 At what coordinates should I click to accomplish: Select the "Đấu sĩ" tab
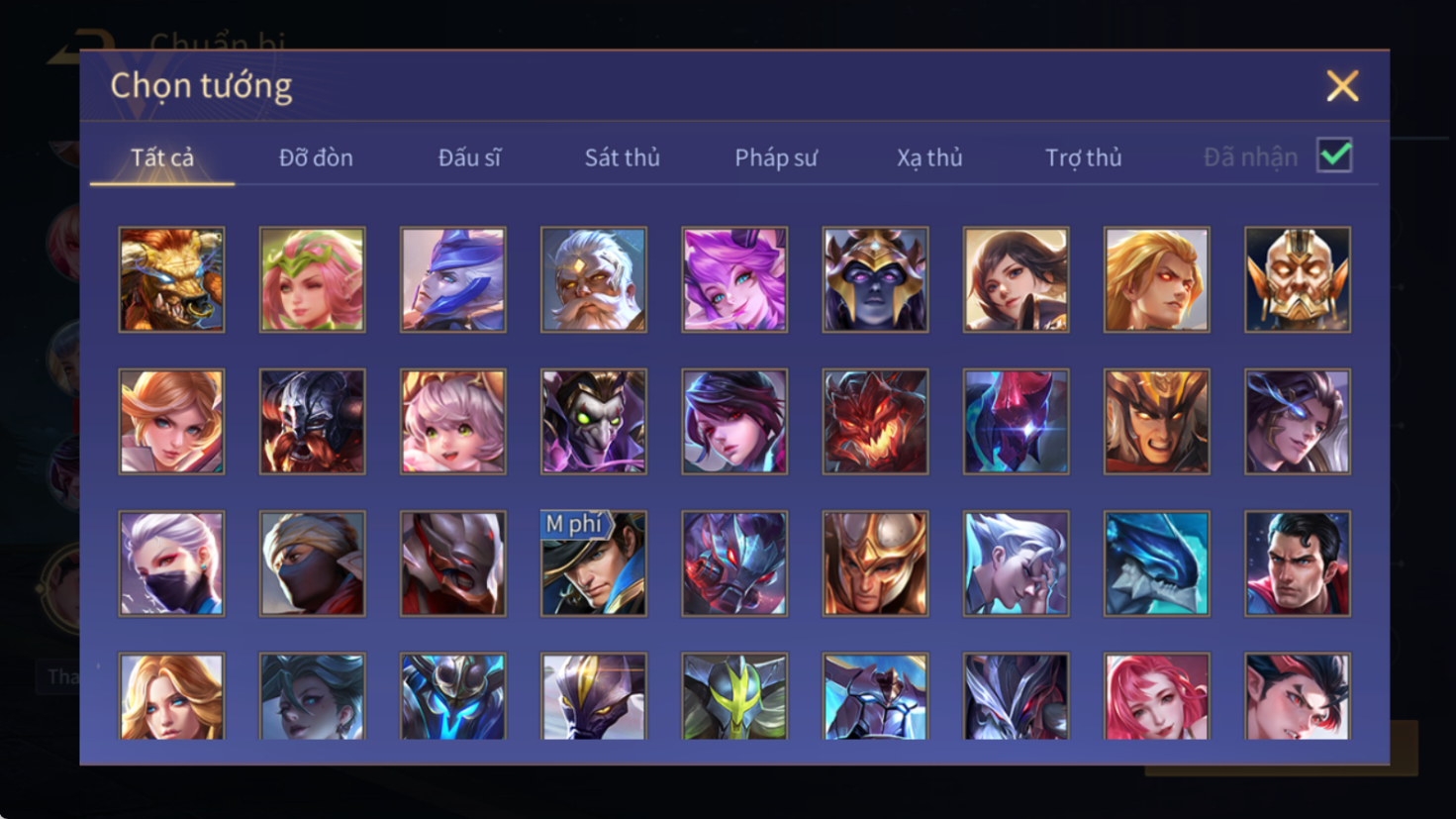[469, 157]
